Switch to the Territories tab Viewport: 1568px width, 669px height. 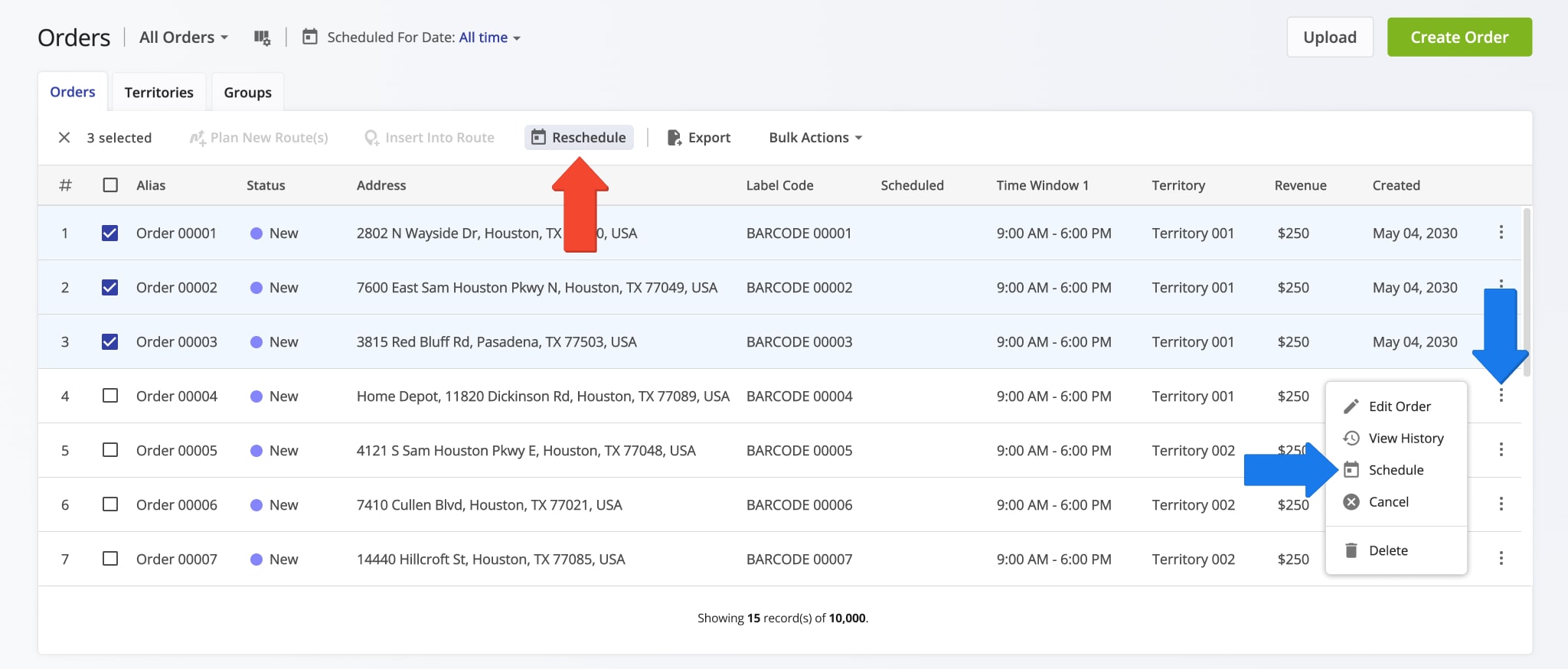point(158,93)
